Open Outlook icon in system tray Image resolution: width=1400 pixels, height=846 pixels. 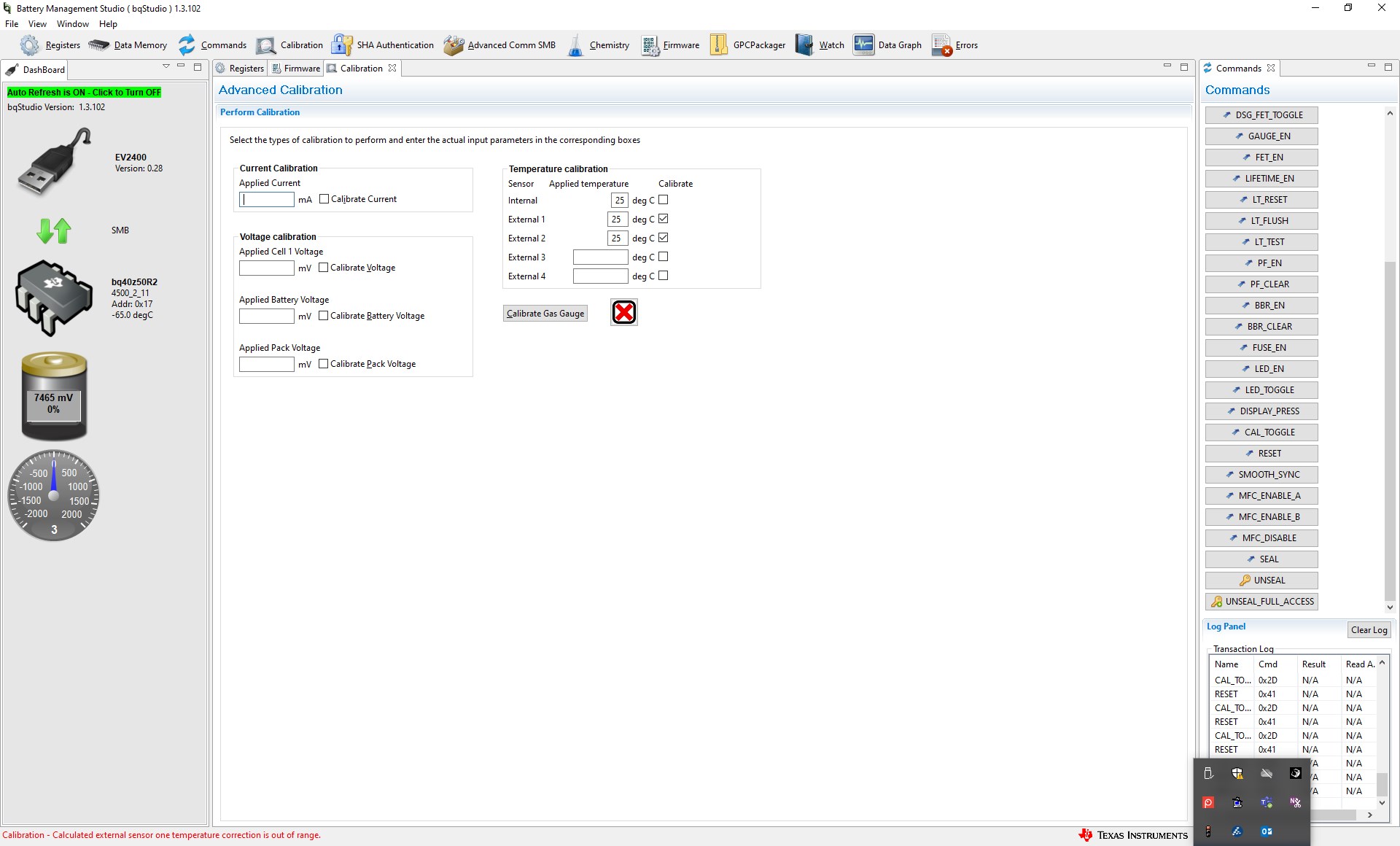click(1267, 831)
